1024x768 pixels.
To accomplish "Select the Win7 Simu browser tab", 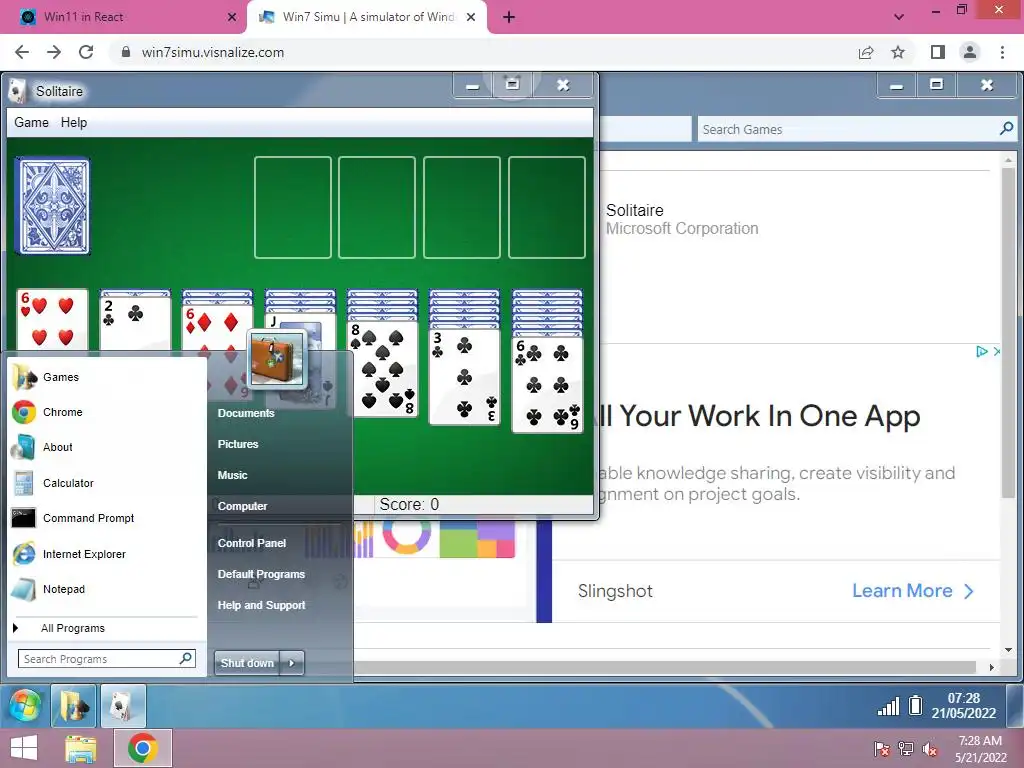I will point(368,17).
